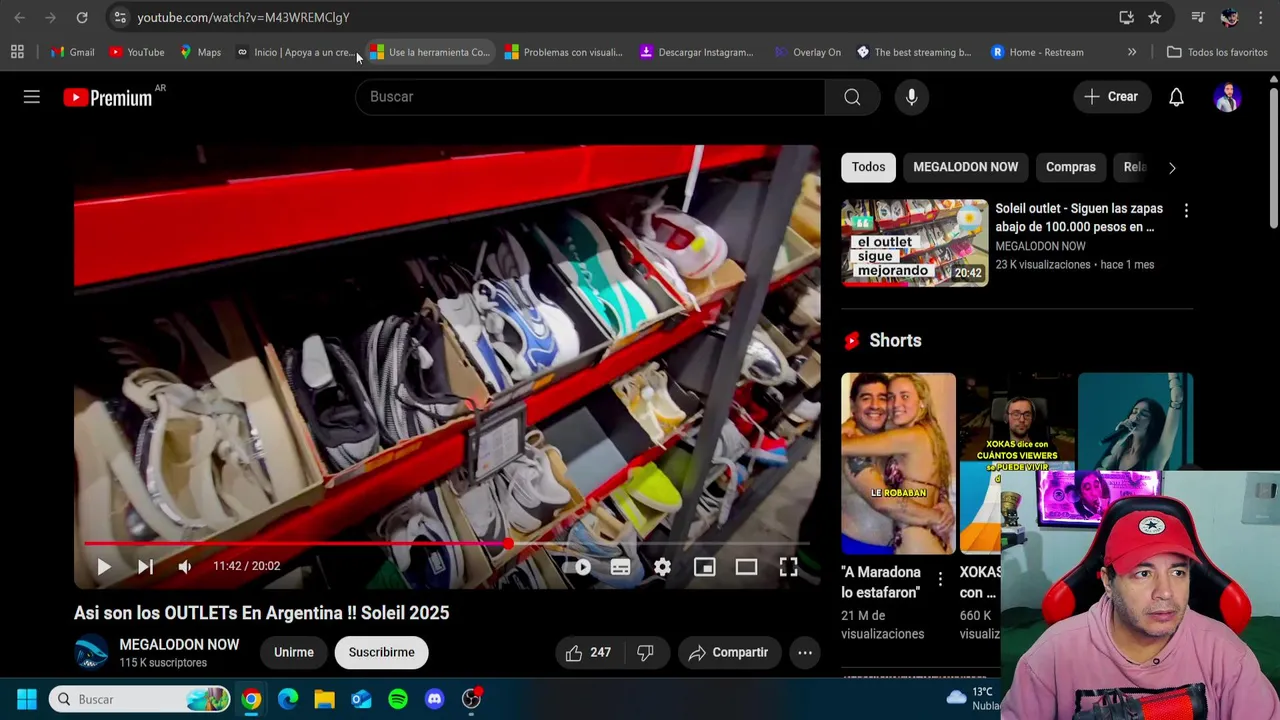Open the media control toolbar icon
This screenshot has height=720, width=1280.
pyautogui.click(x=1198, y=17)
